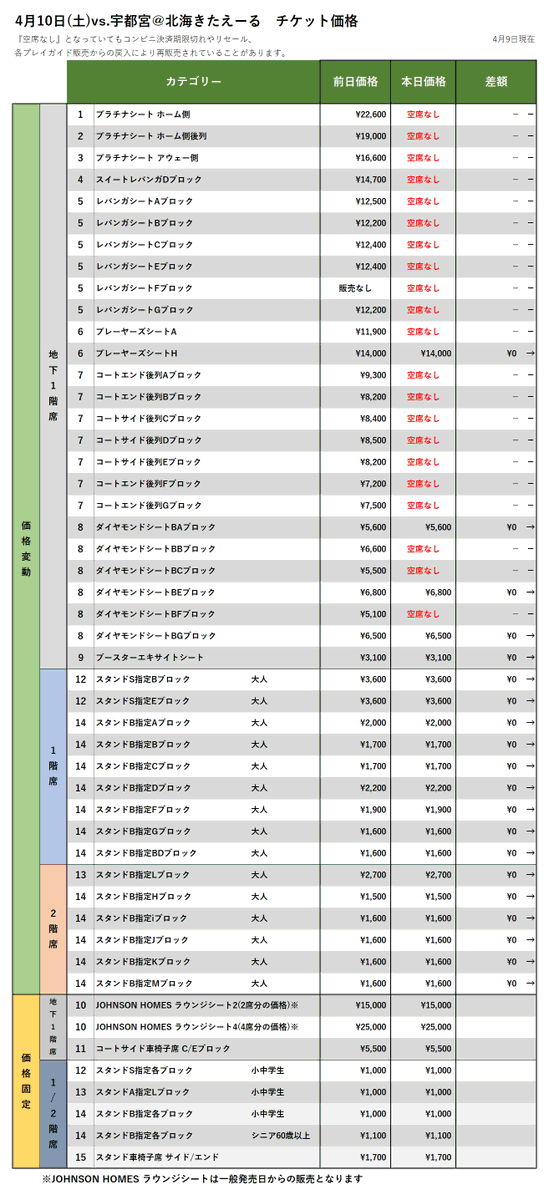Screen dimensions: 549x1200
Task: Select スタンド車椅子席 サイド/エンド category cell
Action: (x=207, y=1157)
